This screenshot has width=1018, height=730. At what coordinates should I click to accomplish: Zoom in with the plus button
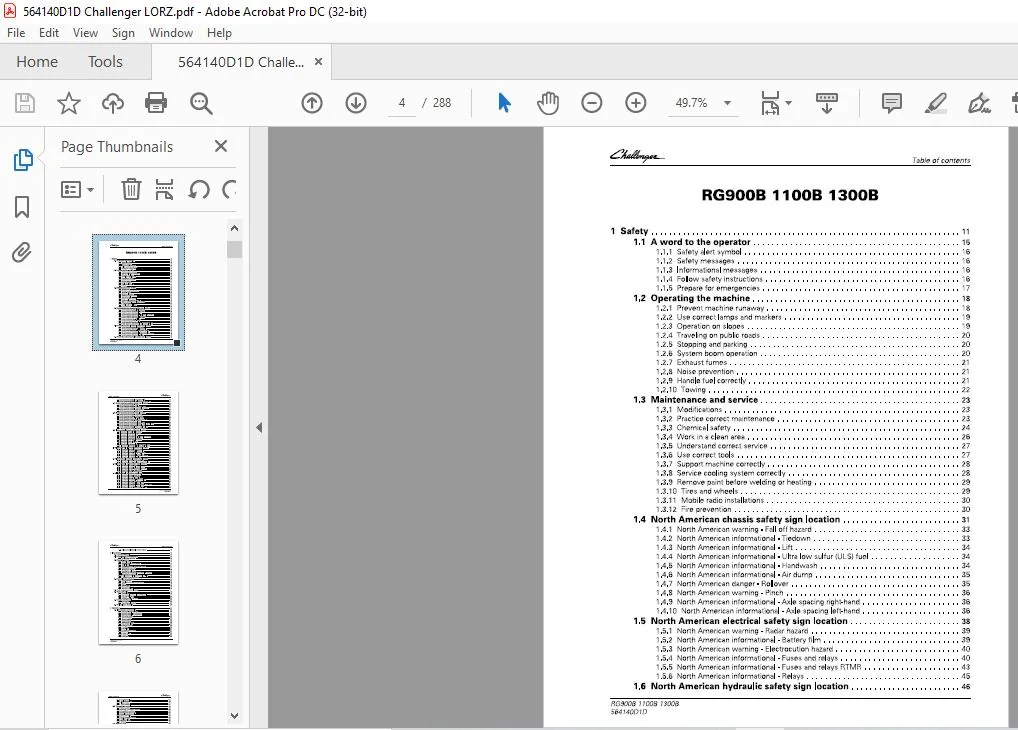636,103
